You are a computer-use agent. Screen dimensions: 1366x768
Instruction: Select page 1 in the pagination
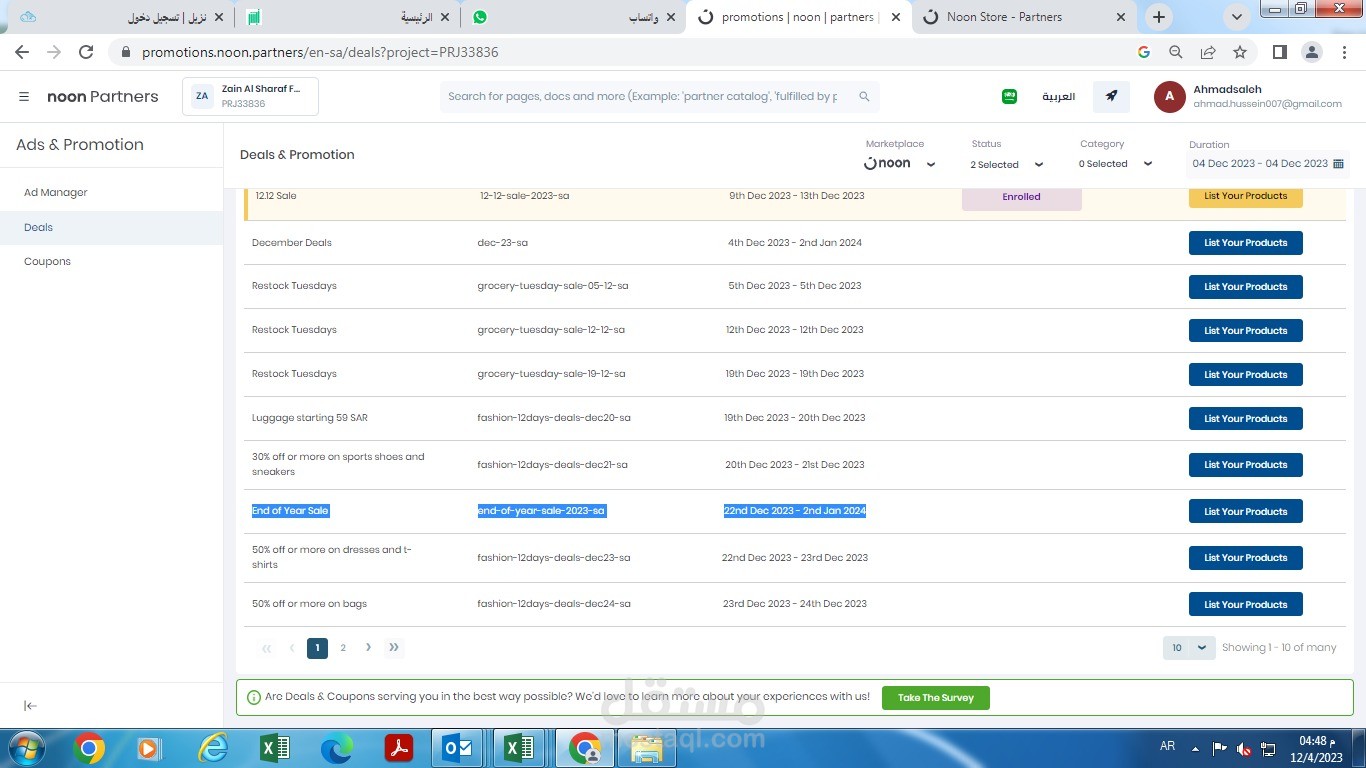pyautogui.click(x=317, y=648)
